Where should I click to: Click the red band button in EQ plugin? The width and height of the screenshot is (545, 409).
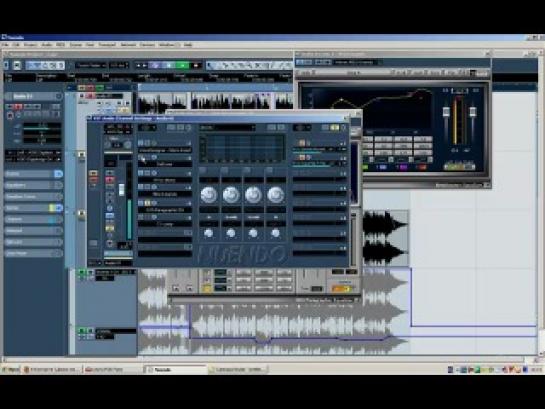(x=421, y=167)
